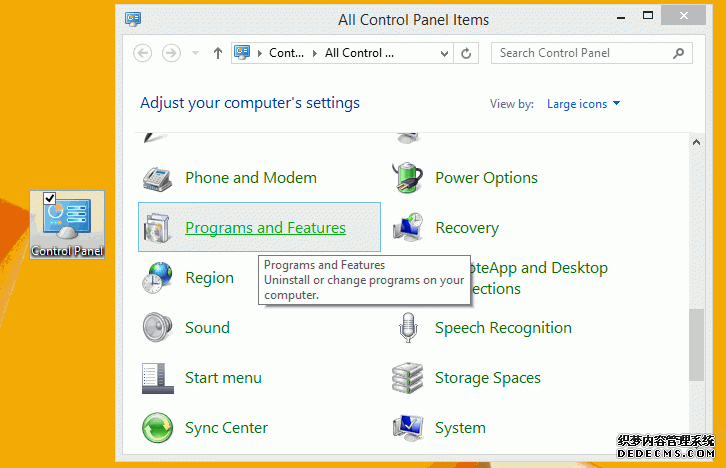
Task: Toggle the checkbox on Control Panel desktop icon
Action: tap(50, 199)
